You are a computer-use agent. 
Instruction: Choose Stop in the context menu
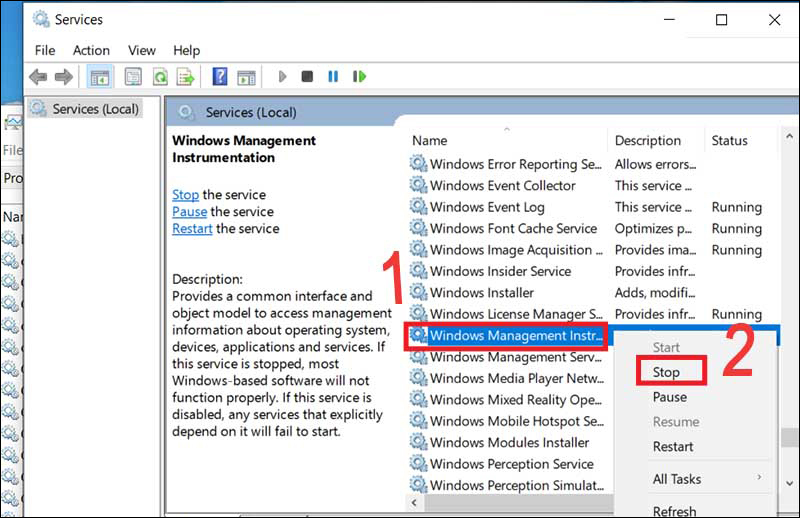666,372
